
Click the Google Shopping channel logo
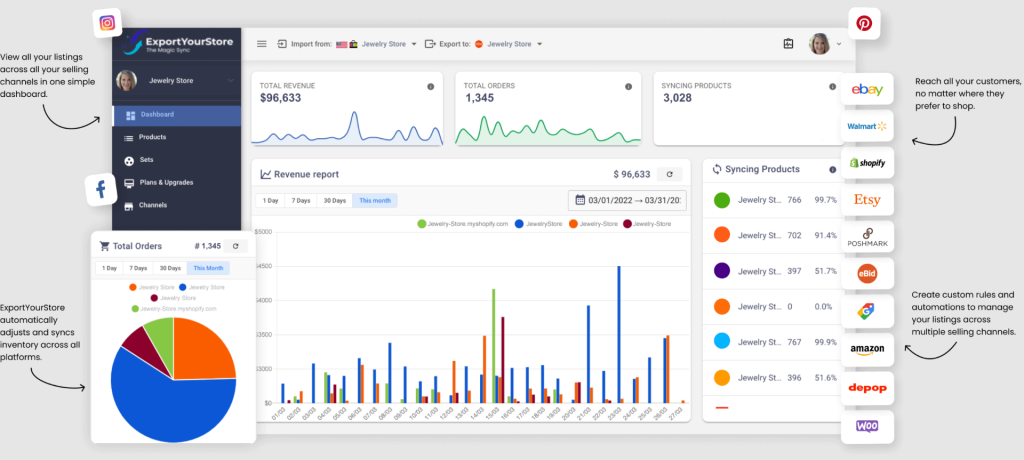point(867,311)
